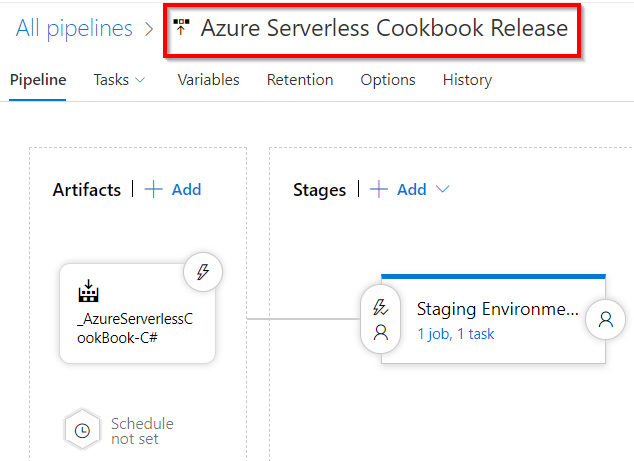The height and width of the screenshot is (461, 634).
Task: Open the '1 job, 1 task' link
Action: pos(456,334)
